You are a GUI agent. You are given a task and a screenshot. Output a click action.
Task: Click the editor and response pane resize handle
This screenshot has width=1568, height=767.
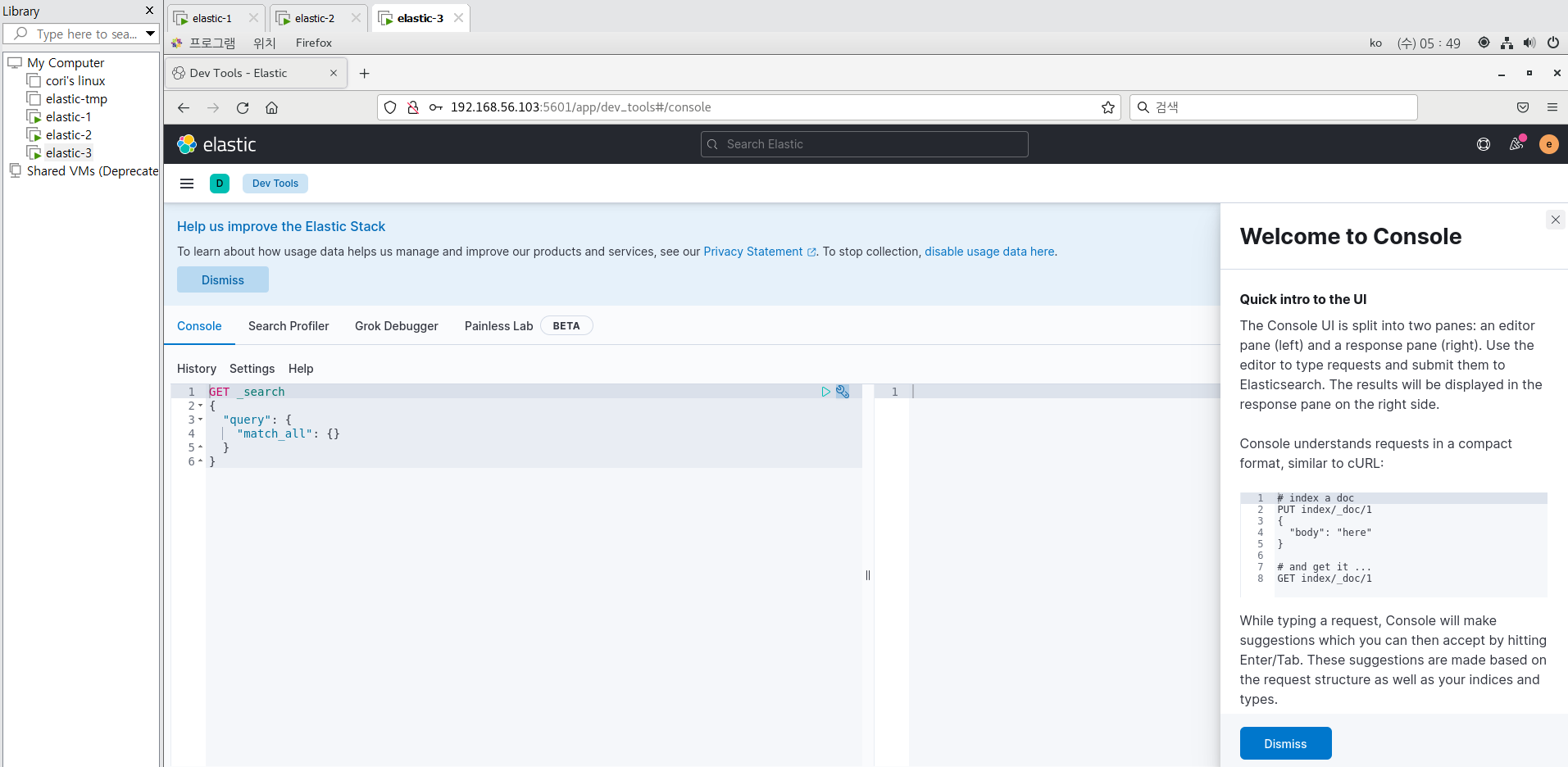868,575
